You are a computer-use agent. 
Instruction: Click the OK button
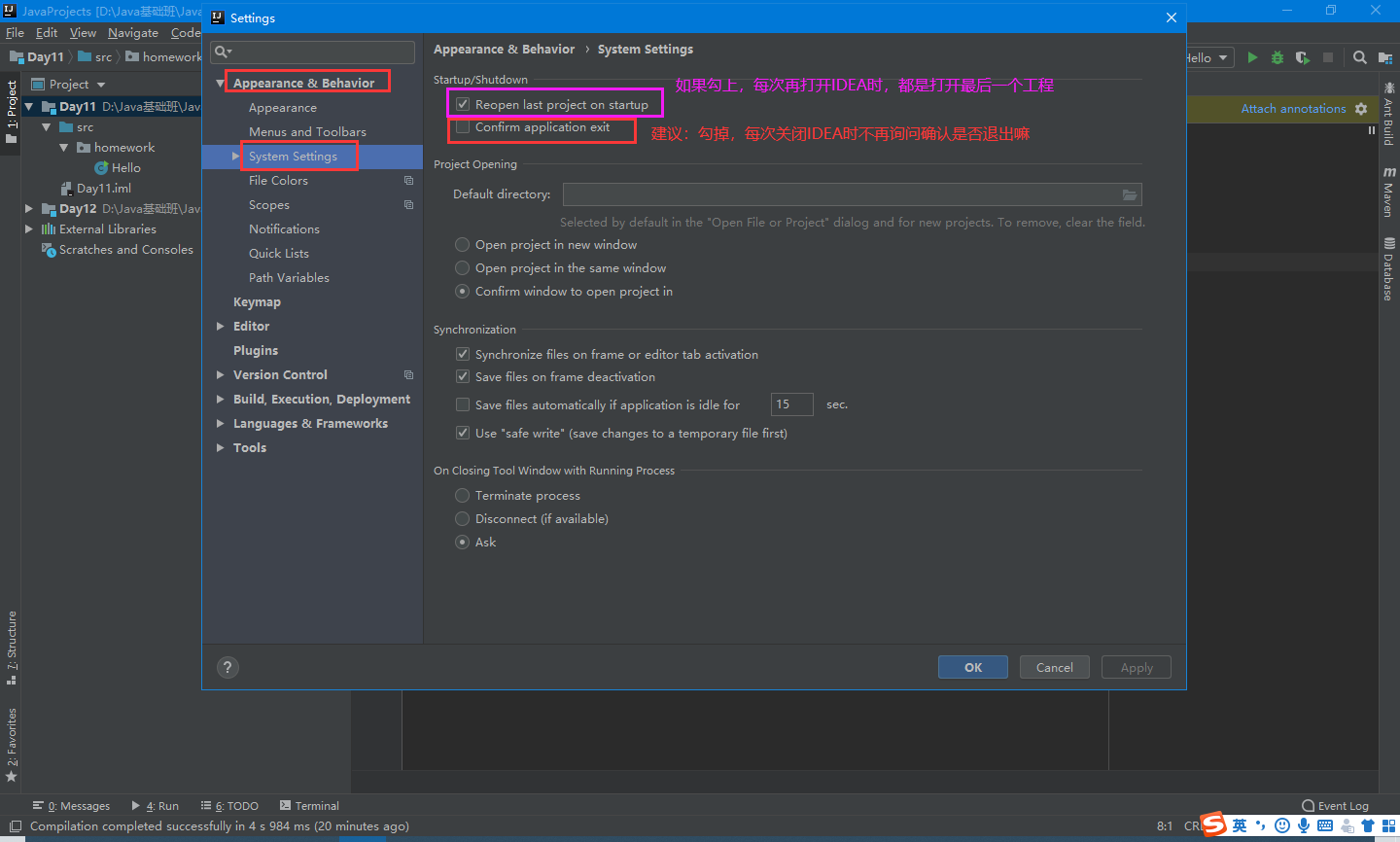(x=973, y=667)
